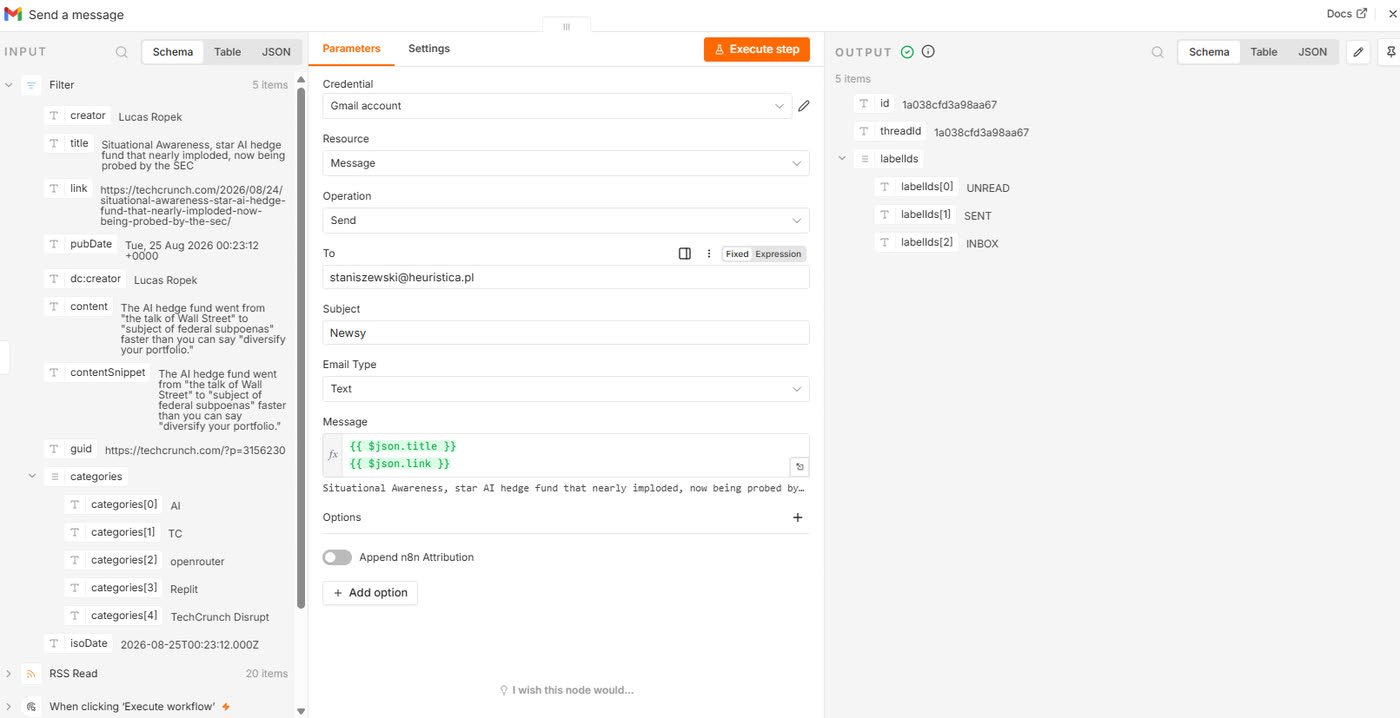The width and height of the screenshot is (1400, 718).
Task: Collapse the categories list
Action: click(32, 477)
